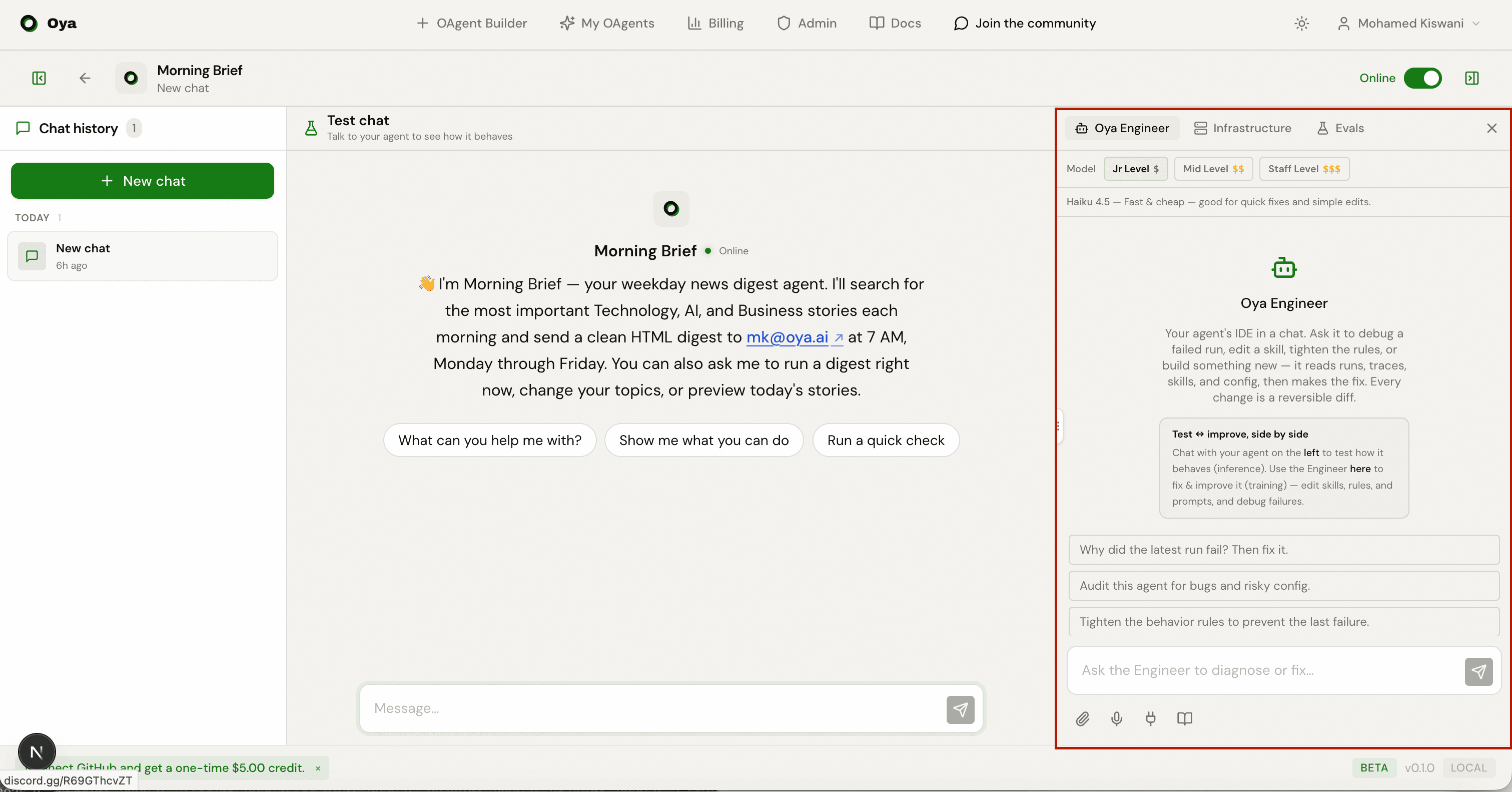Go back with the left arrow icon
This screenshot has width=1512, height=792.
[85, 78]
